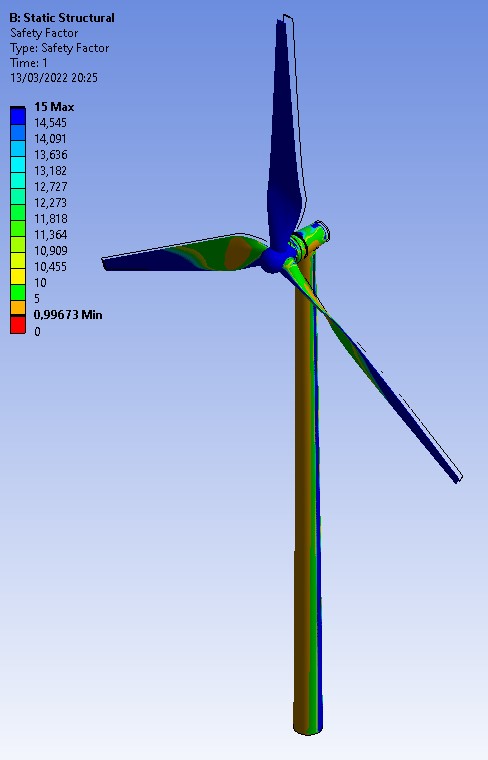The image size is (488, 760).
Task: Select the rotor hub at blade center
Action: (x=273, y=260)
